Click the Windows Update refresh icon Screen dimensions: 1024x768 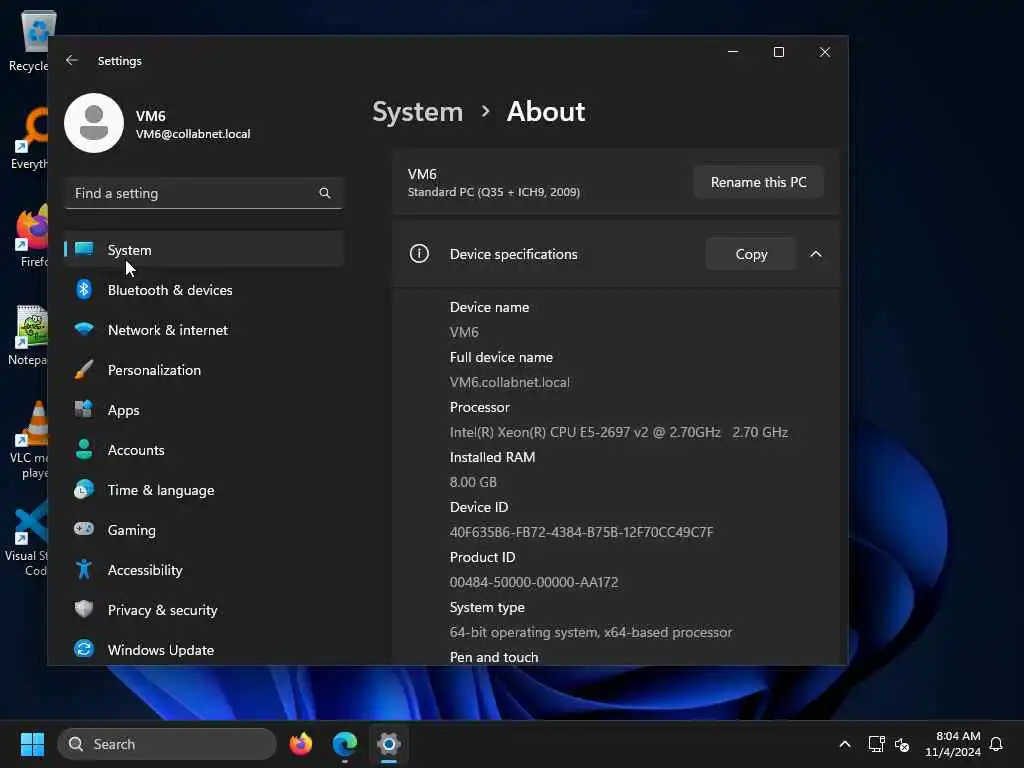coord(84,649)
